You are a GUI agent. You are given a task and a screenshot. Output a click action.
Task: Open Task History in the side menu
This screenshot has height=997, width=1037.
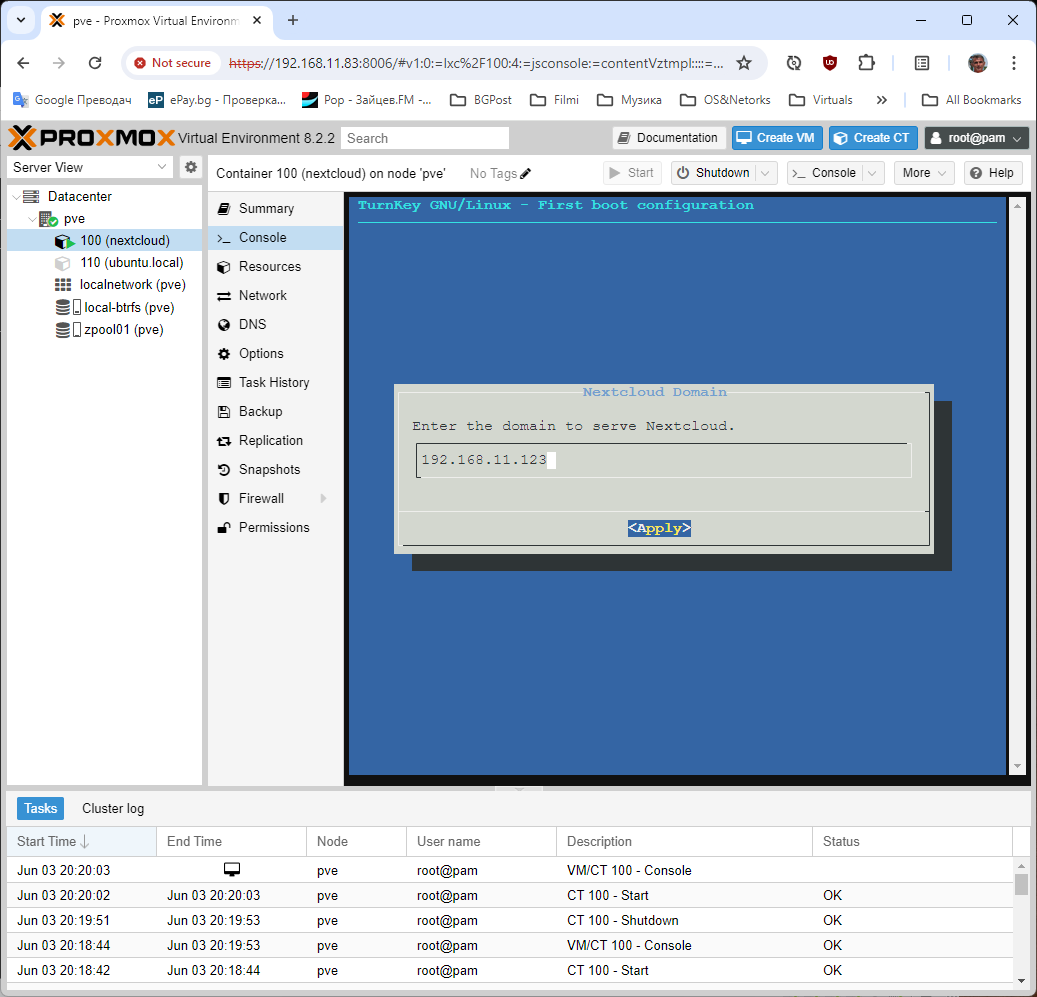[276, 383]
